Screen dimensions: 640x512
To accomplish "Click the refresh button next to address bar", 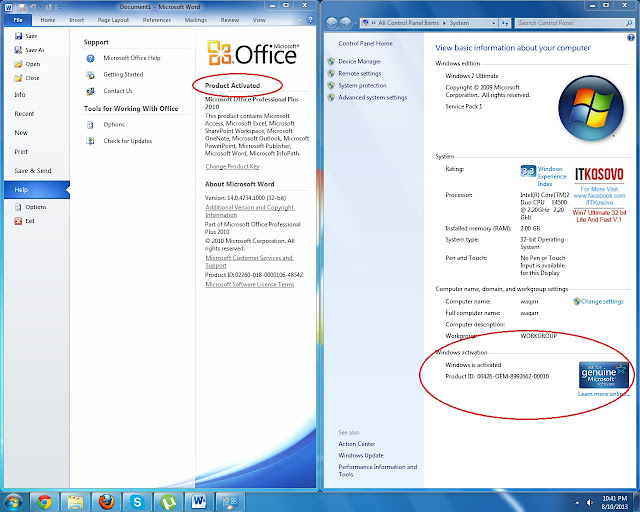I will coord(505,23).
